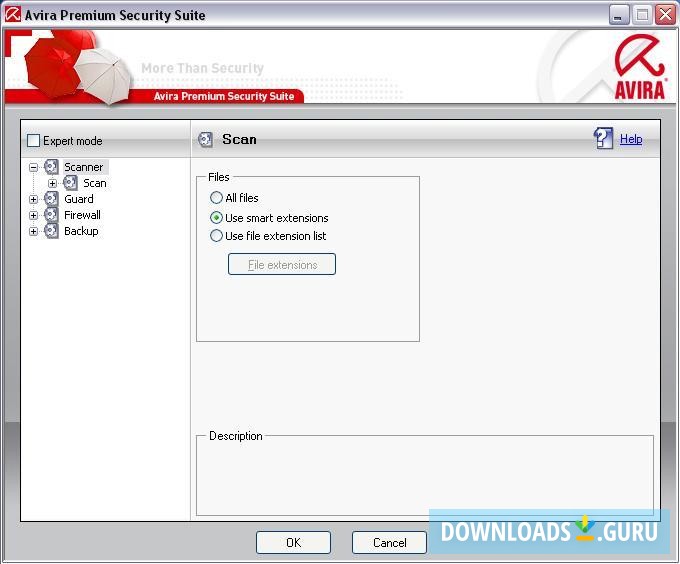680x564 pixels.
Task: Click the Firewall gear icon in tree
Action: (51, 215)
